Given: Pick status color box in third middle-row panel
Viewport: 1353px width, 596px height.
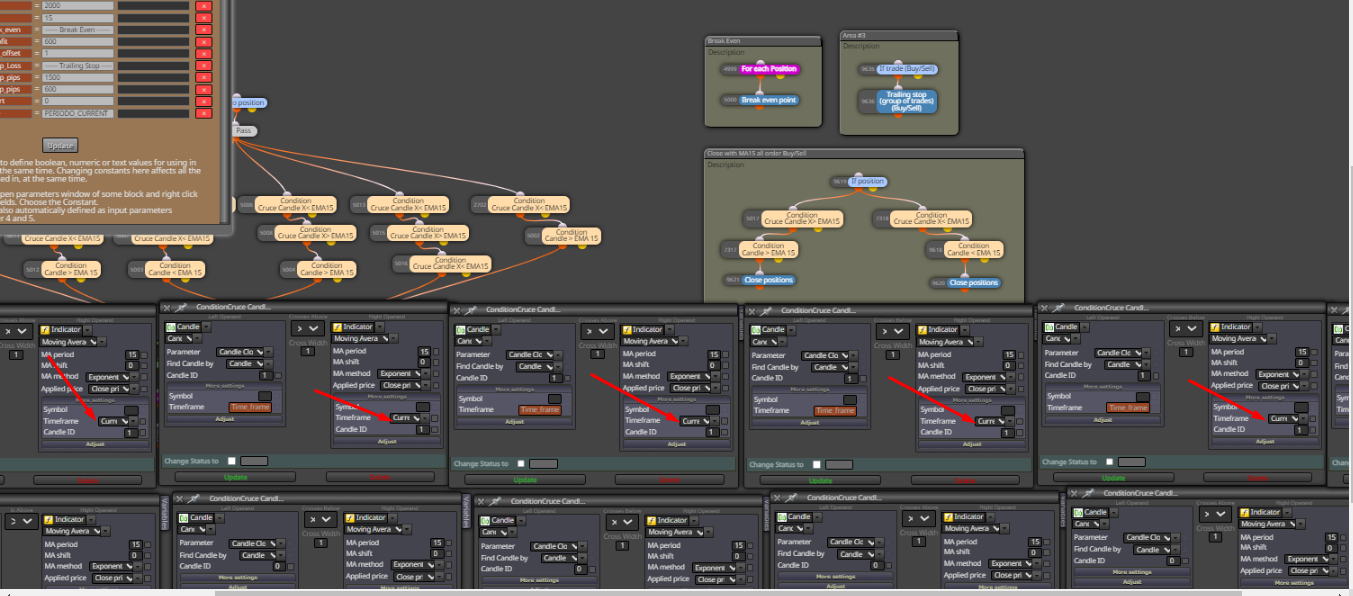Looking at the screenshot, I should click(838, 464).
